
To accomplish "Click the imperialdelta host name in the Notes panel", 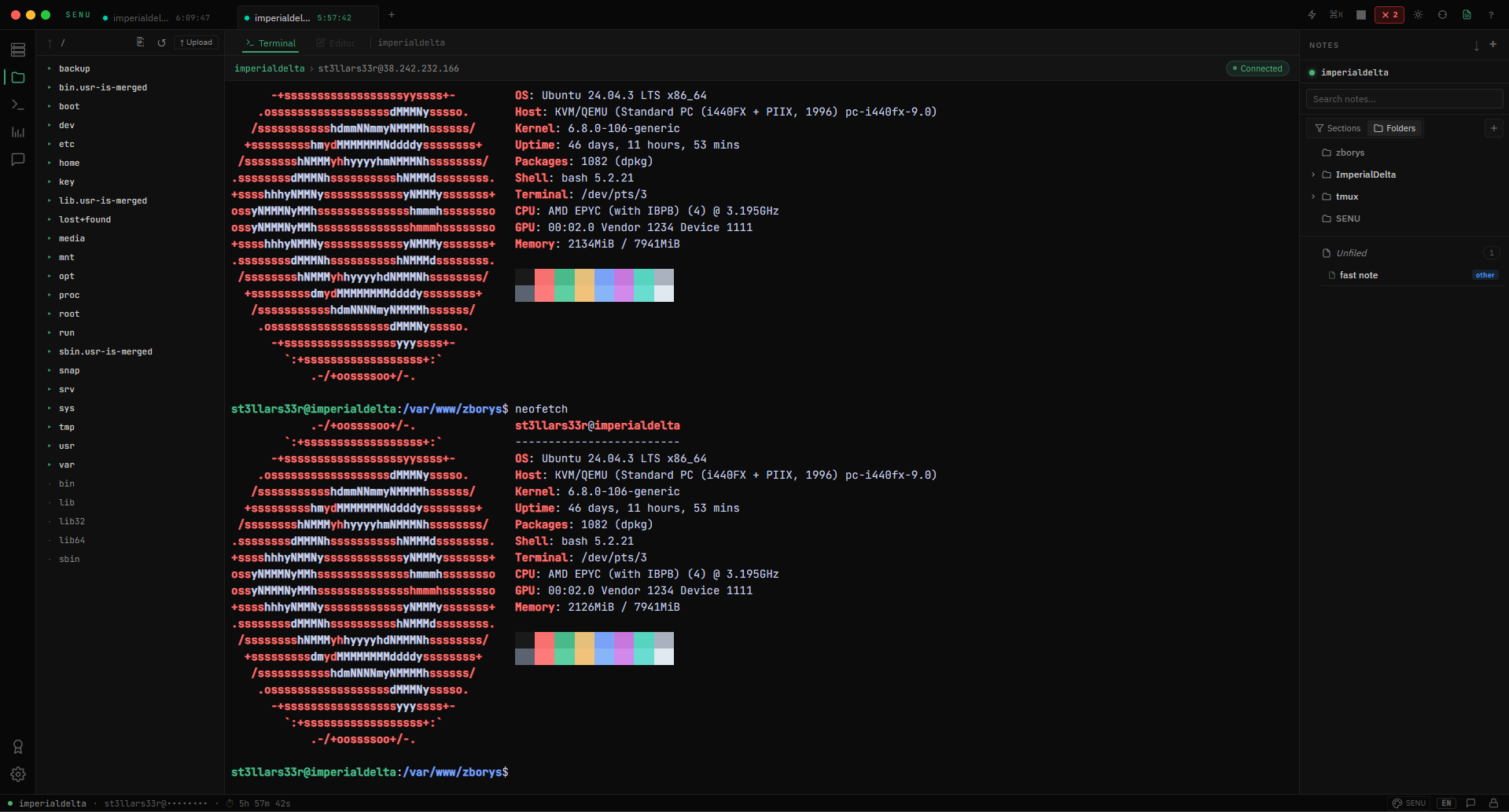I will (1354, 72).
